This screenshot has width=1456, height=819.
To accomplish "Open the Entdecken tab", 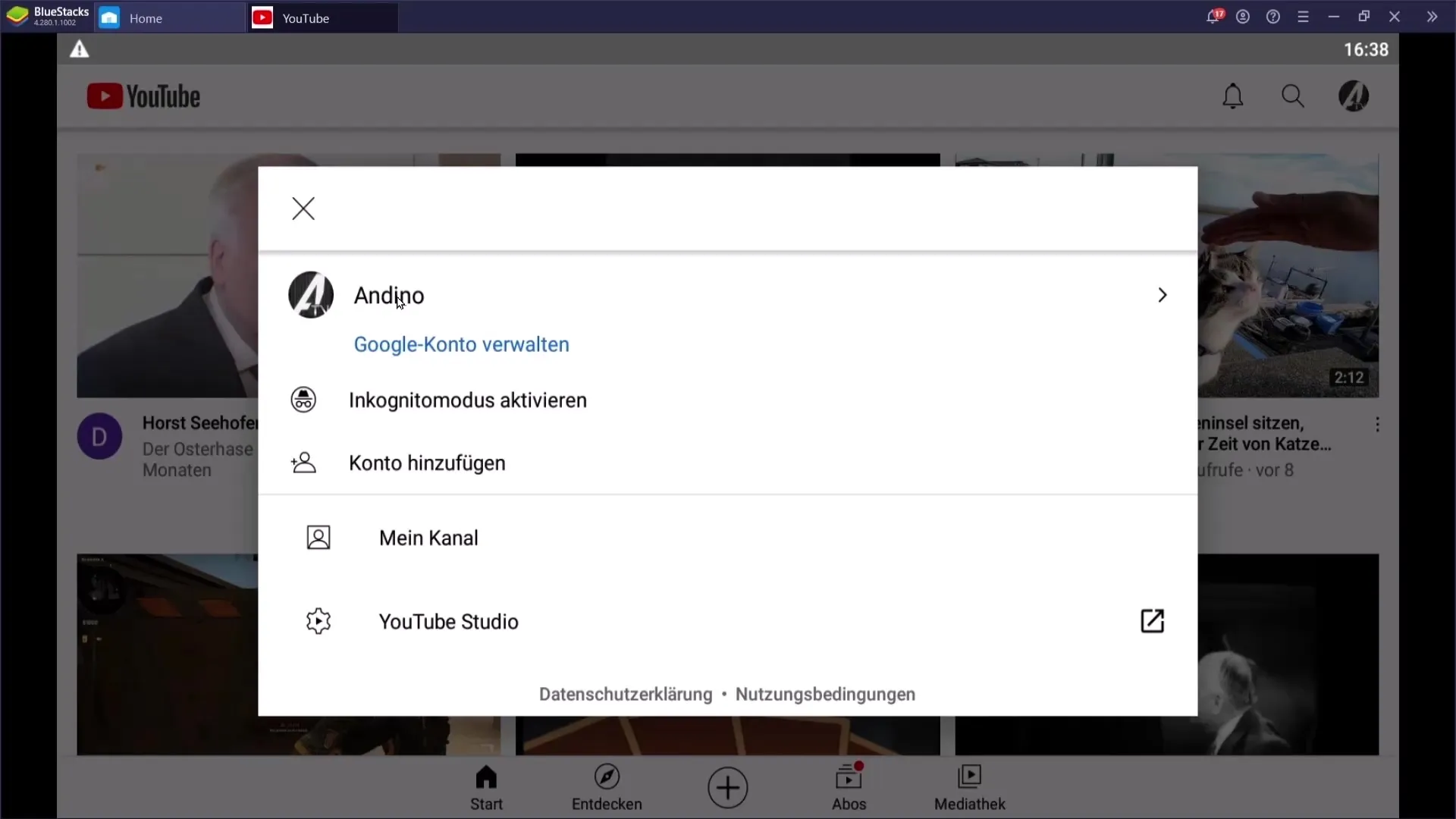I will (607, 788).
